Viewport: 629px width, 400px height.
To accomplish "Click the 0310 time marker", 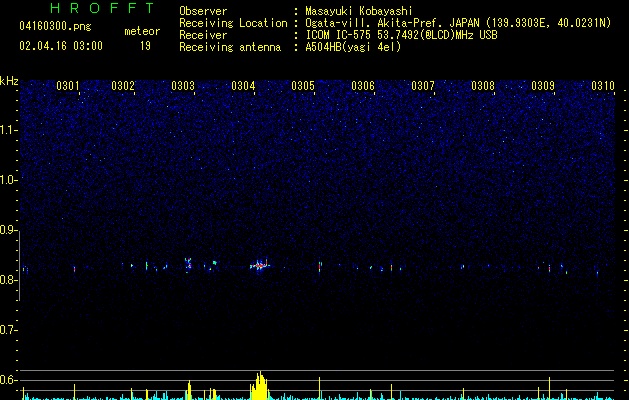I will click(603, 86).
